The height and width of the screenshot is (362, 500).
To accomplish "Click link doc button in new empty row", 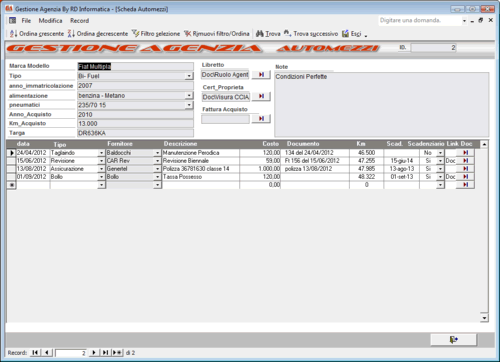I will coord(465,185).
